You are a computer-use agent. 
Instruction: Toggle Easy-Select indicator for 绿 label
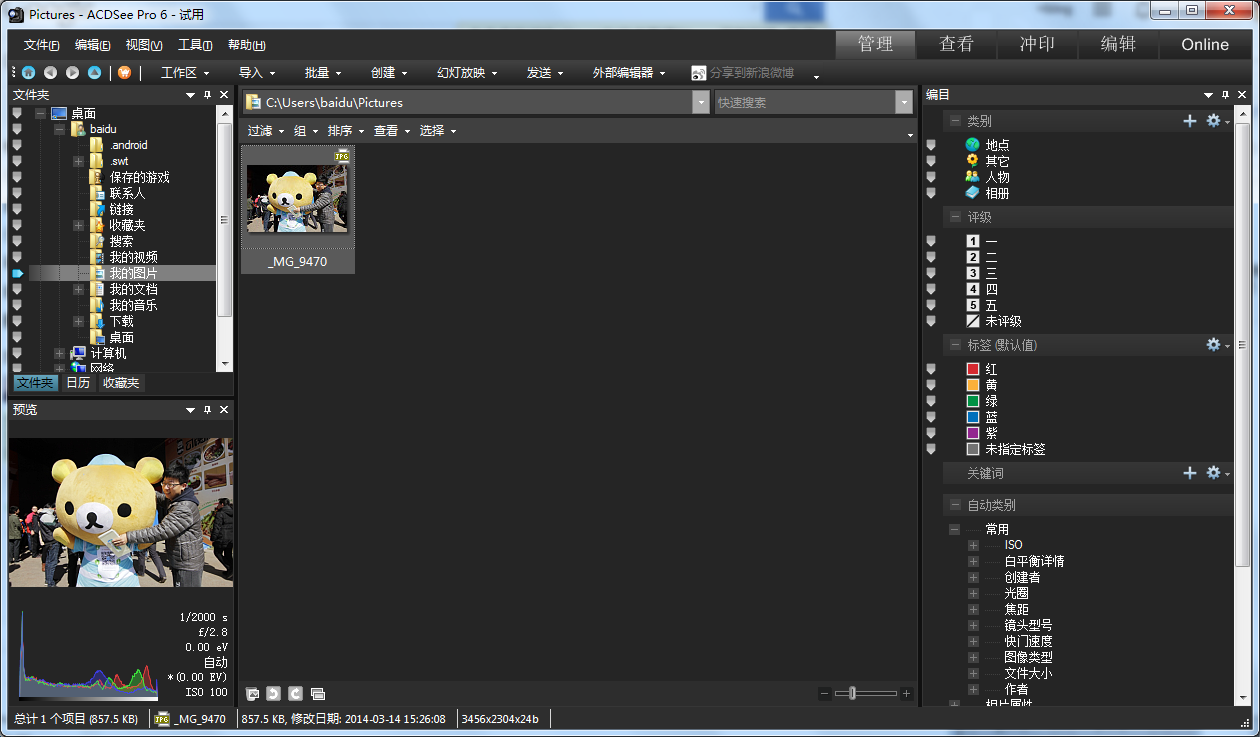[931, 401]
